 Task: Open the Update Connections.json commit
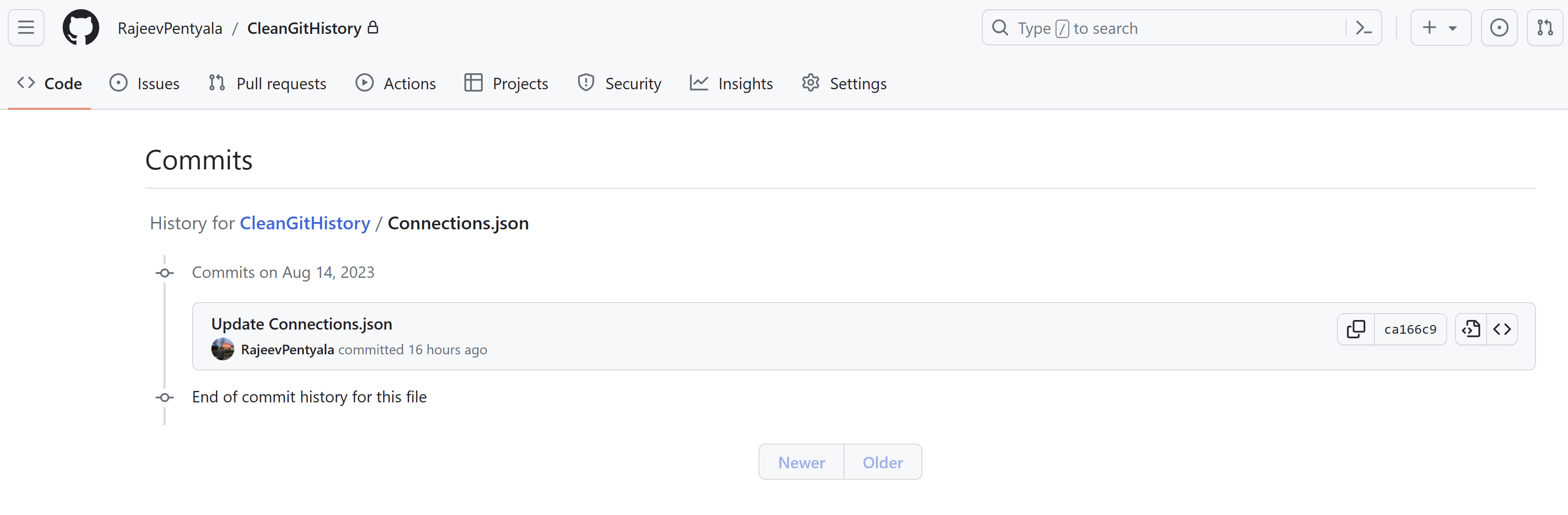(302, 324)
